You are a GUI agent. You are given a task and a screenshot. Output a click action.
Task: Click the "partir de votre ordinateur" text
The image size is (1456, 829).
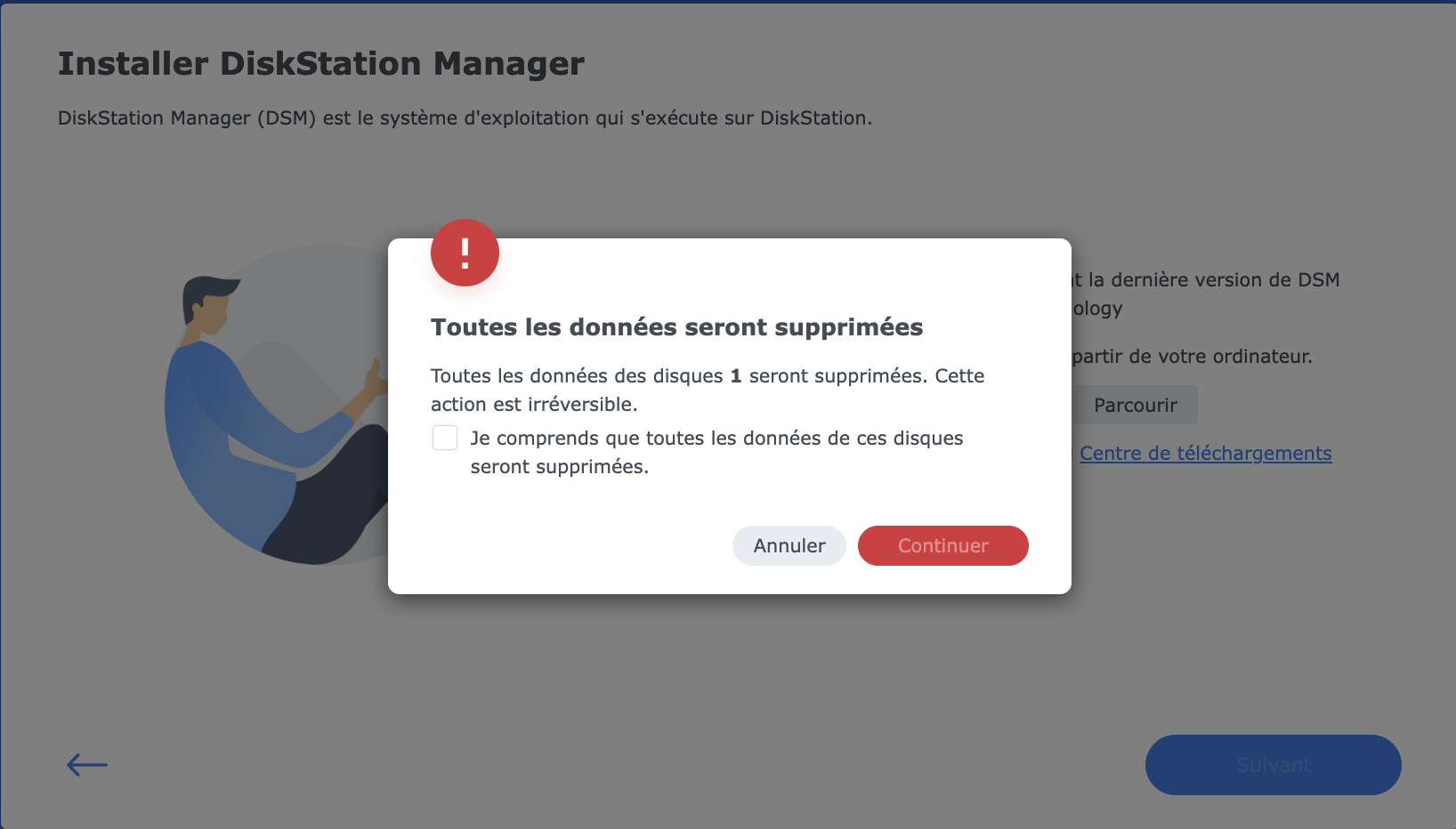1192,357
